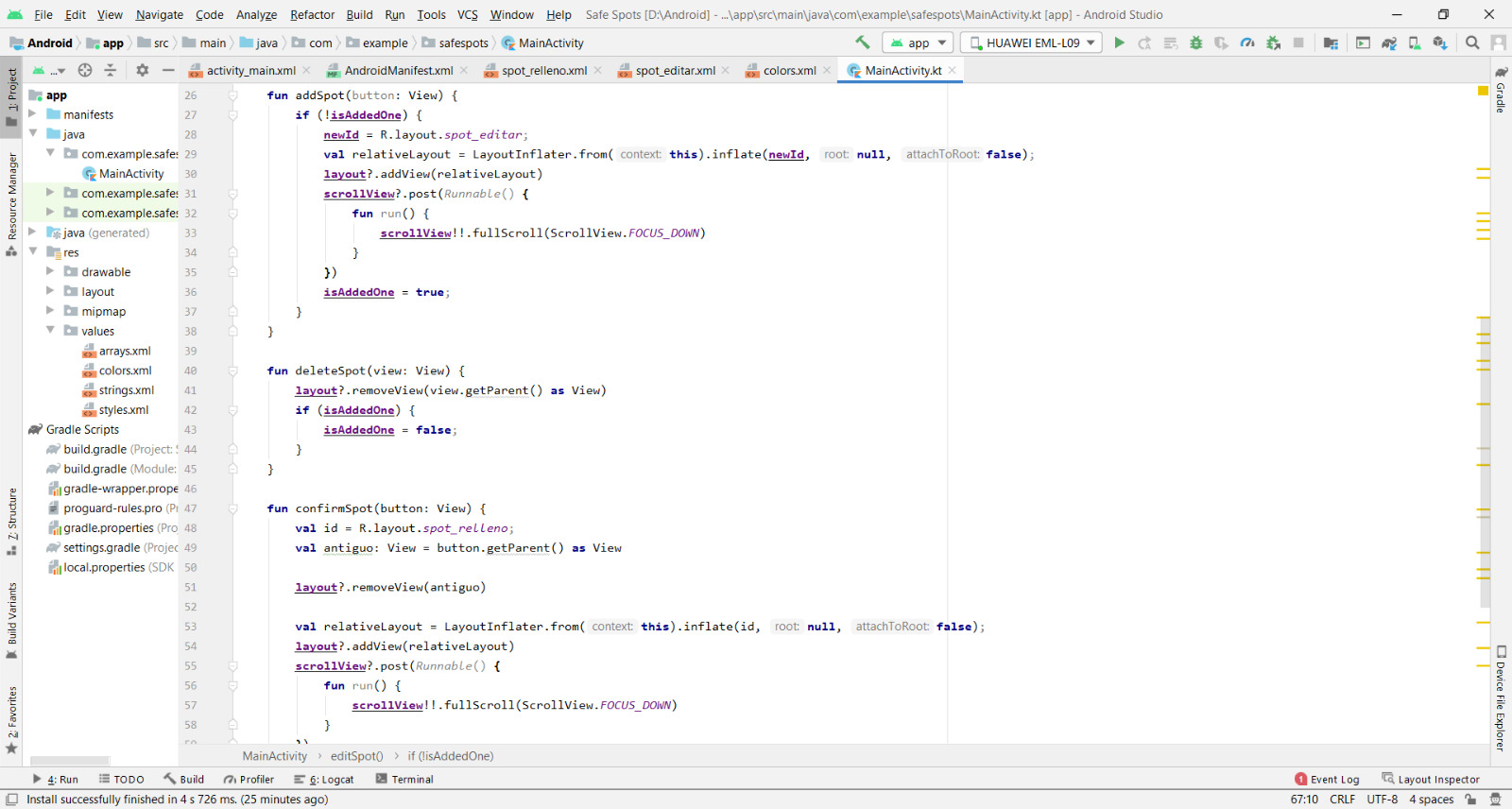Open the app run configuration dropdown
Viewport: 1512px width, 809px height.
tap(918, 43)
